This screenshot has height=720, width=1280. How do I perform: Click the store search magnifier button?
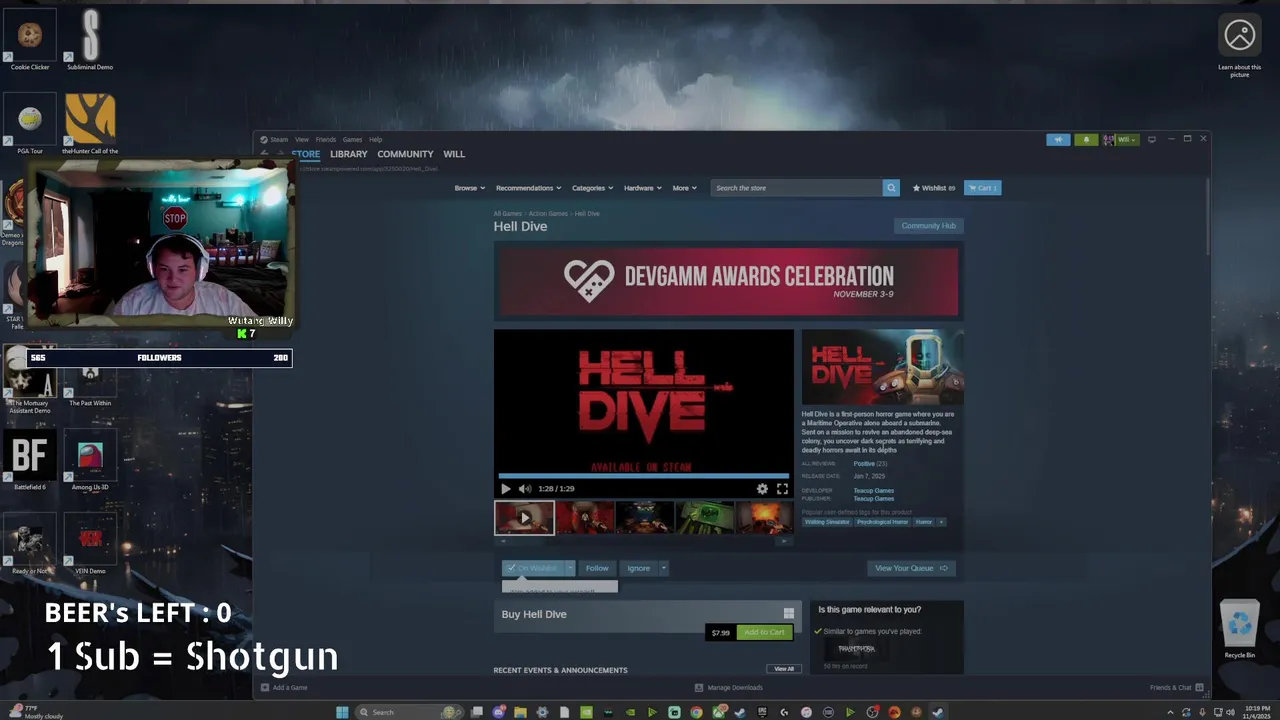[x=891, y=188]
